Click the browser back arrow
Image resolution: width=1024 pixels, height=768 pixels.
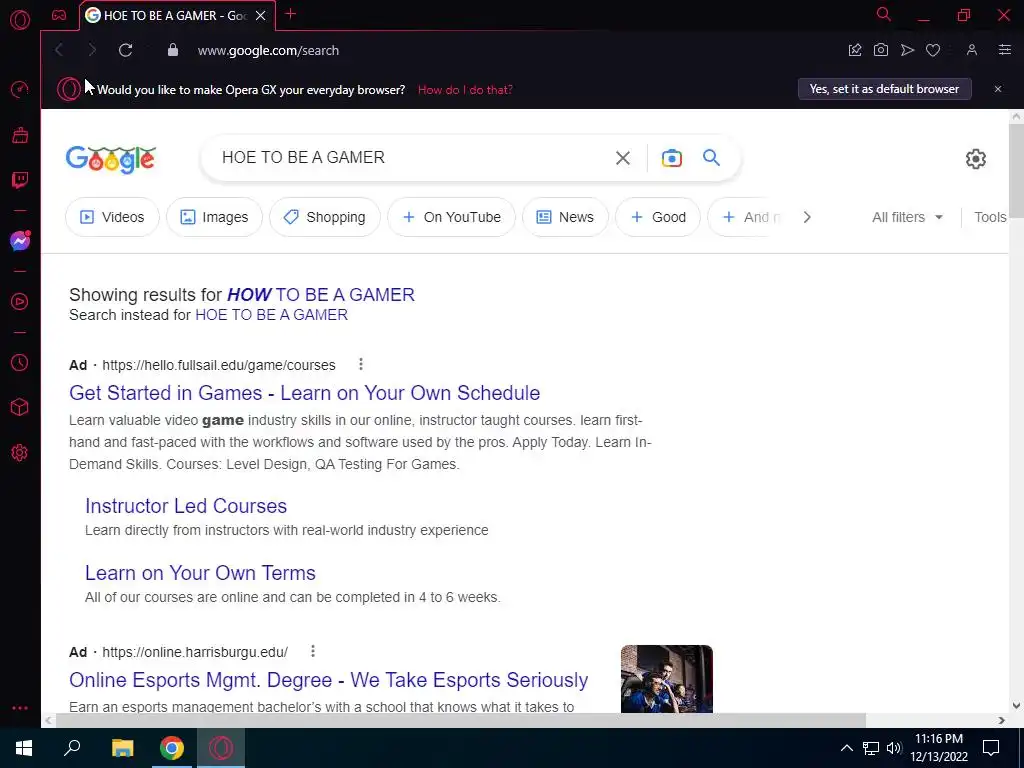click(59, 50)
